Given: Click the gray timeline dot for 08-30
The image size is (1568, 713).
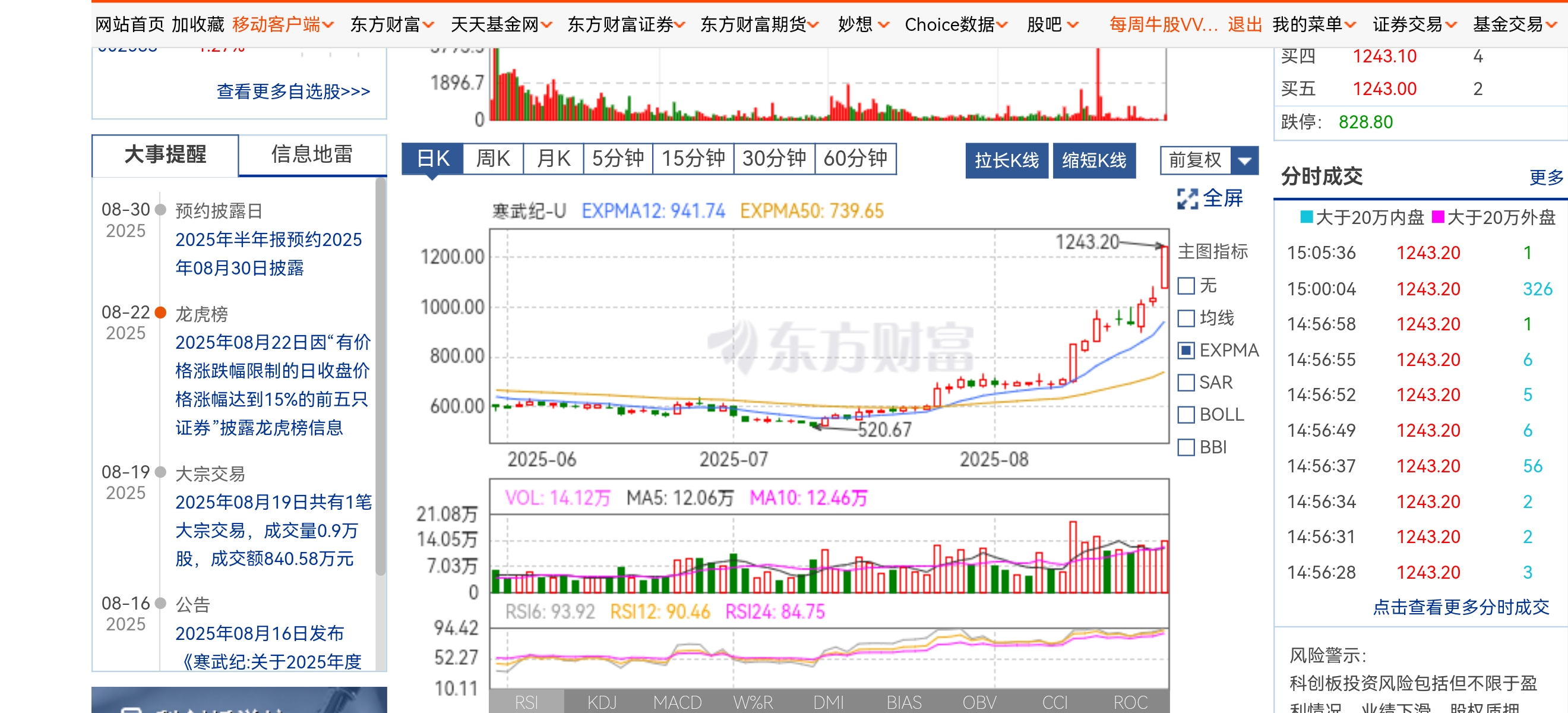Looking at the screenshot, I should 161,210.
